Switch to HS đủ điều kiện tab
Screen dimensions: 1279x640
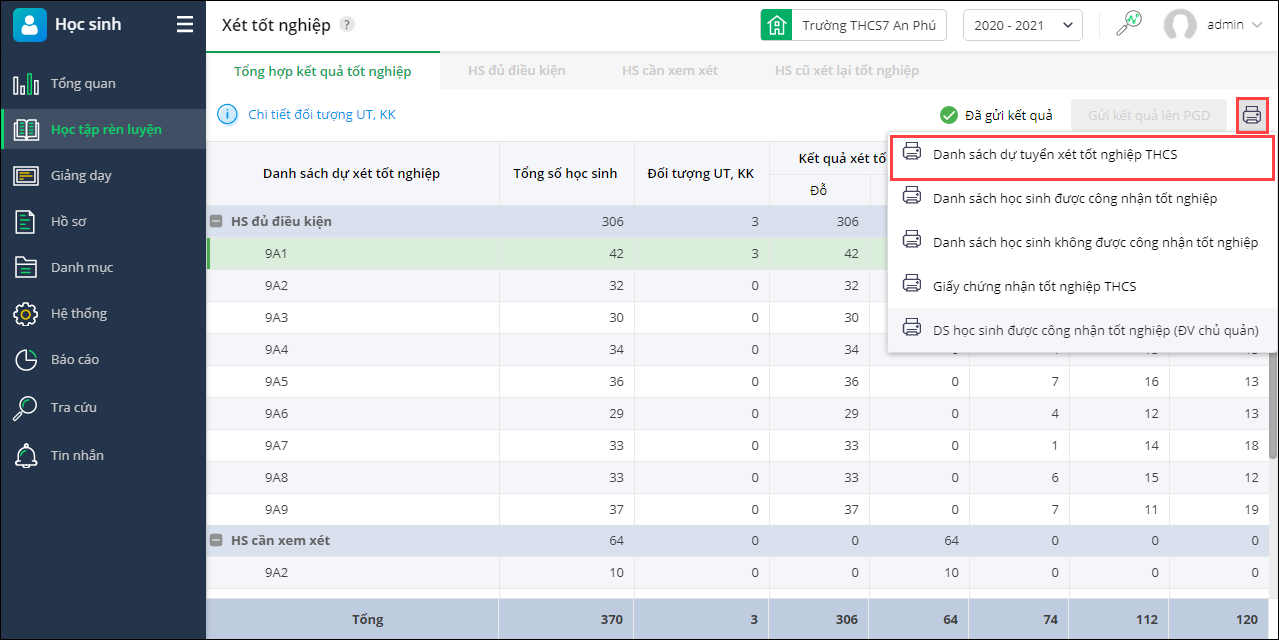(x=516, y=71)
